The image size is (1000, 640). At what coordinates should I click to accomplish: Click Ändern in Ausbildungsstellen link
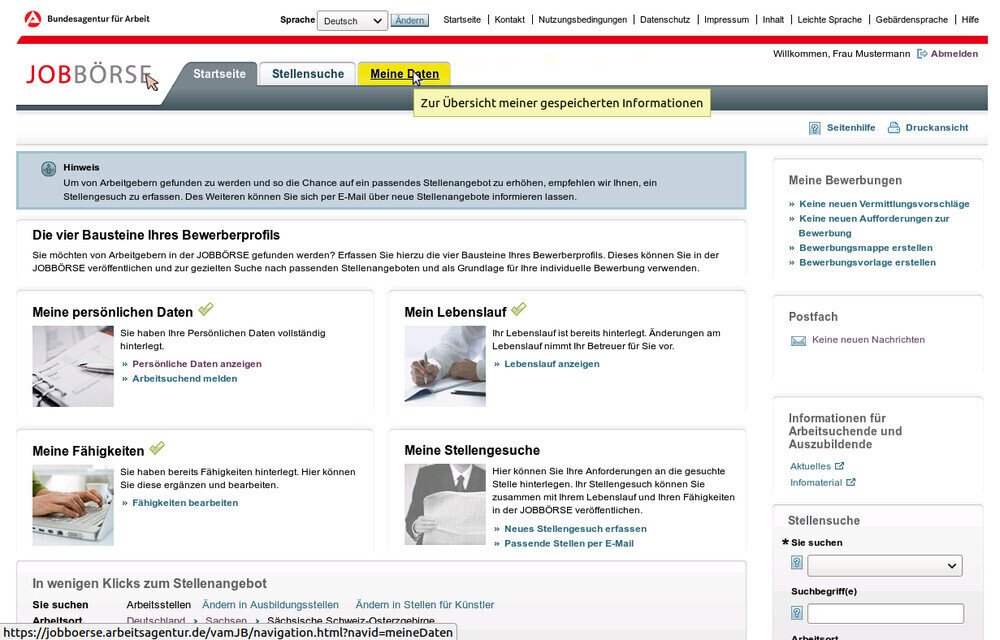coord(270,604)
